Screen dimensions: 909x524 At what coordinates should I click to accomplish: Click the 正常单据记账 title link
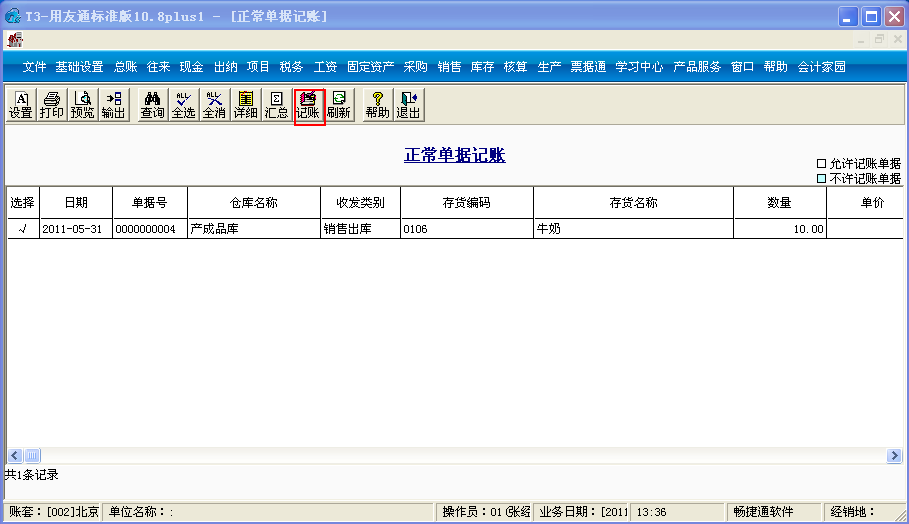454,155
